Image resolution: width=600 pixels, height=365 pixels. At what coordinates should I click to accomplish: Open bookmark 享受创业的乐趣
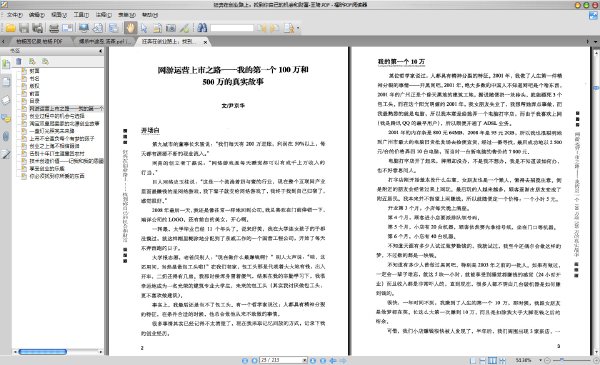coord(47,169)
